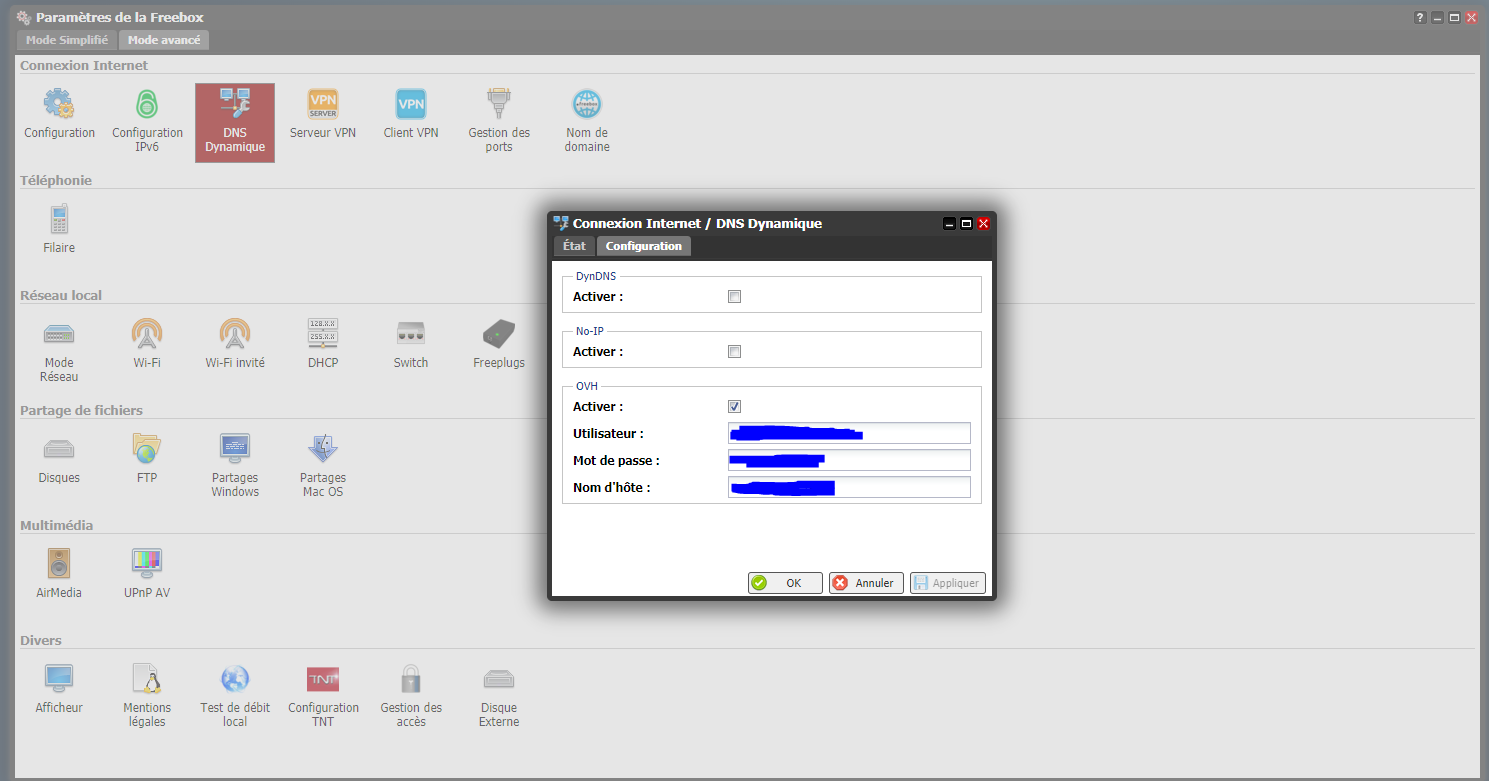Open Gestion des accès
Screen dimensions: 1489x781
(x=411, y=696)
